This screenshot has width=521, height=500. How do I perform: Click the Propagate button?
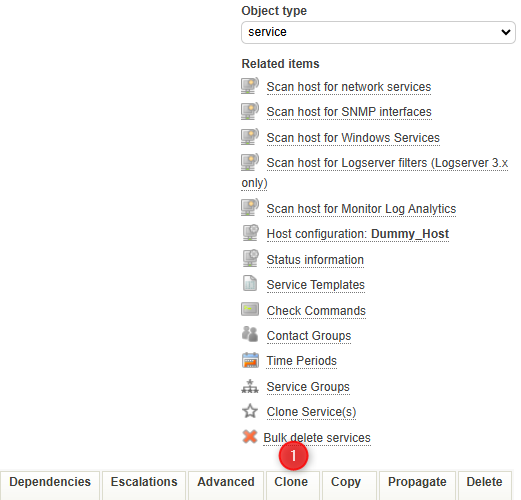pos(417,482)
